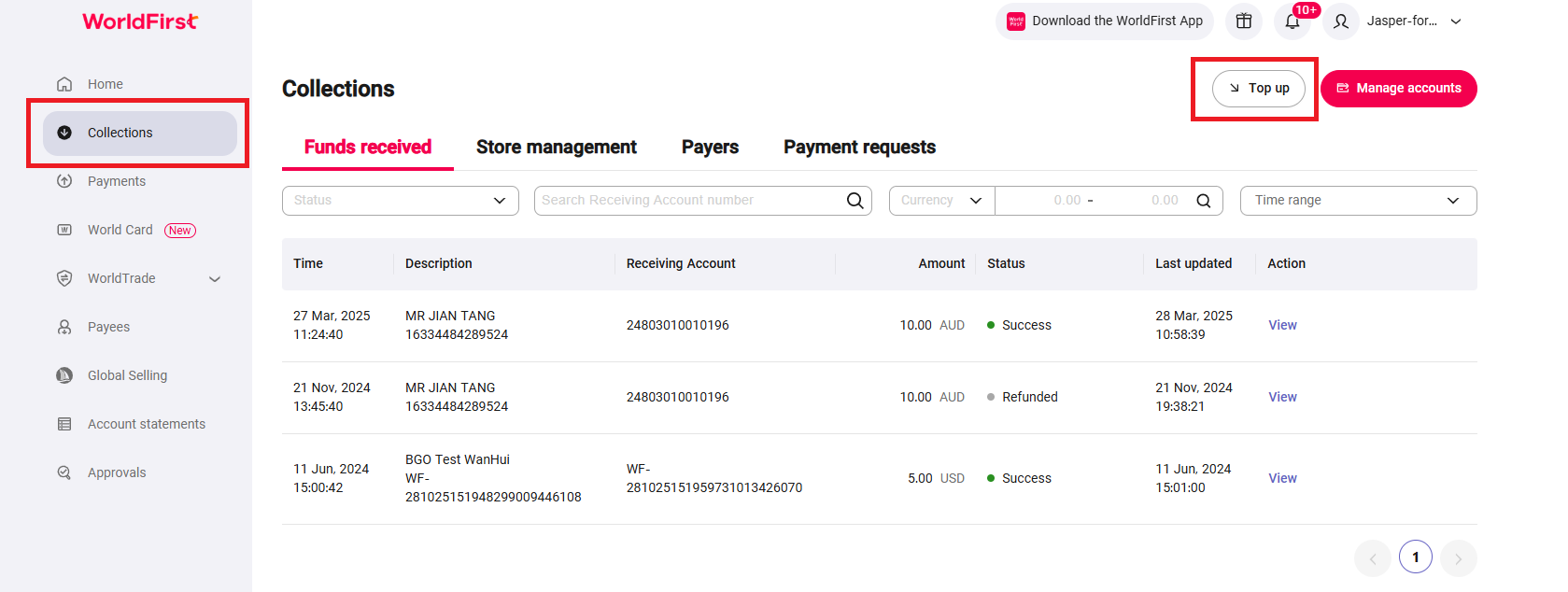Switch to the Payment requests tab

[x=859, y=148]
